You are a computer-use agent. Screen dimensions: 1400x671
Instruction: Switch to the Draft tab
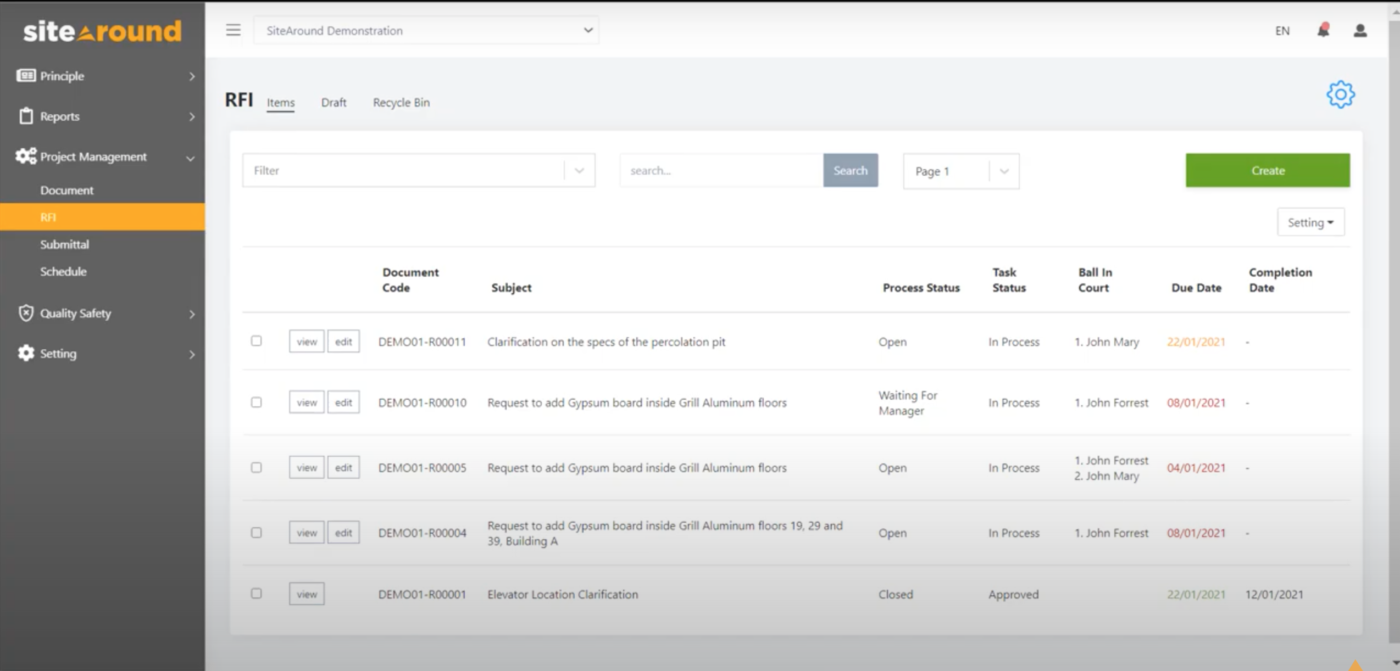[x=334, y=102]
